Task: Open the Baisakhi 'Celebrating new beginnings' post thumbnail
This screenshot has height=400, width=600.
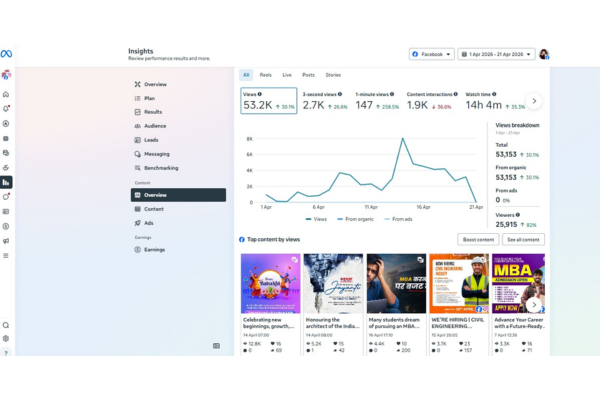Action: tap(271, 284)
